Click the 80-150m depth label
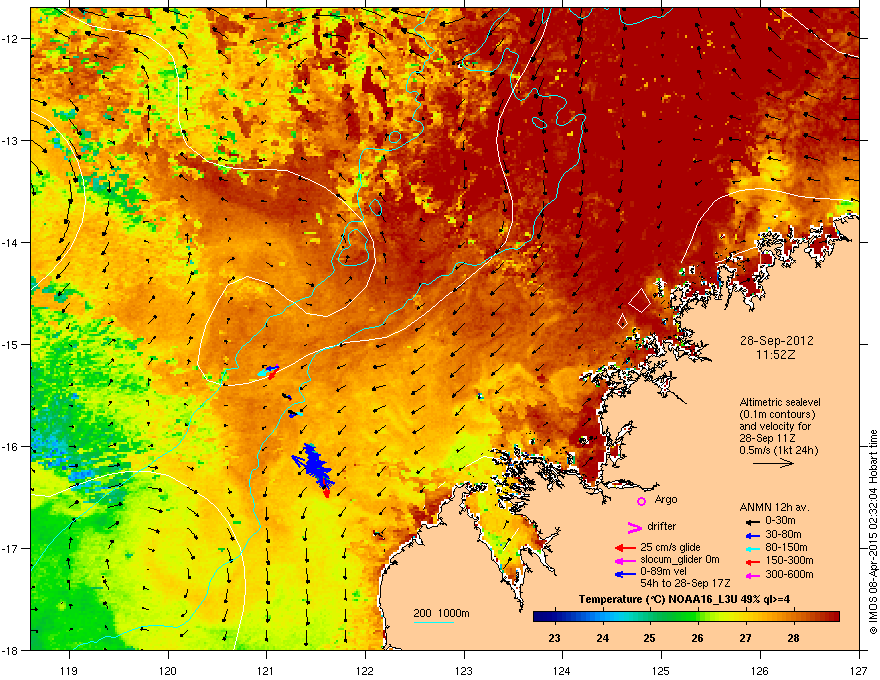The height and width of the screenshot is (680, 880). pyautogui.click(x=786, y=548)
